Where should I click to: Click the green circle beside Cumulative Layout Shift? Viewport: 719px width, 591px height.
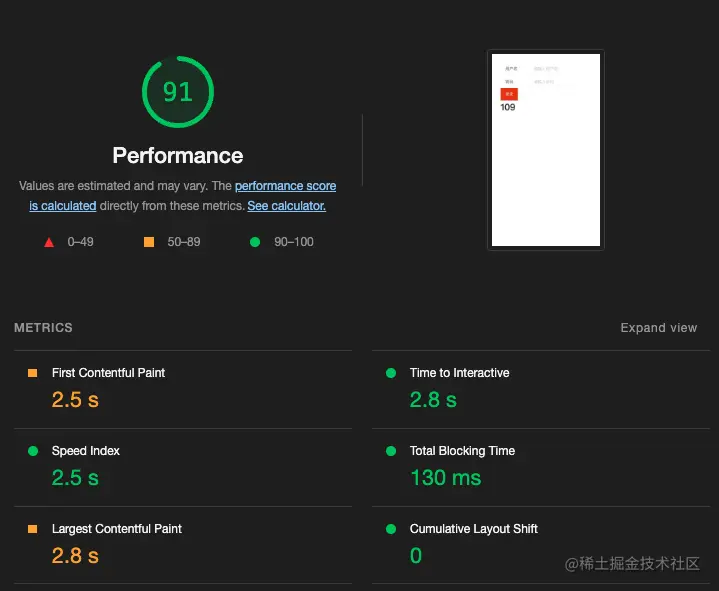tap(391, 529)
